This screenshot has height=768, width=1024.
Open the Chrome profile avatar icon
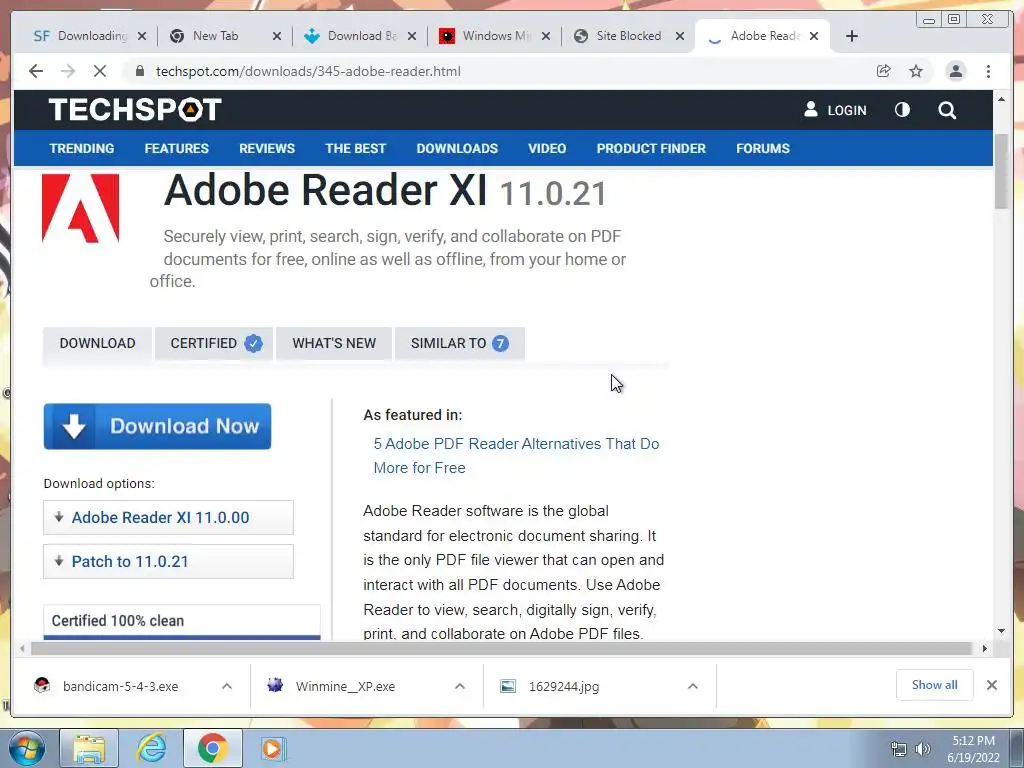tap(955, 71)
